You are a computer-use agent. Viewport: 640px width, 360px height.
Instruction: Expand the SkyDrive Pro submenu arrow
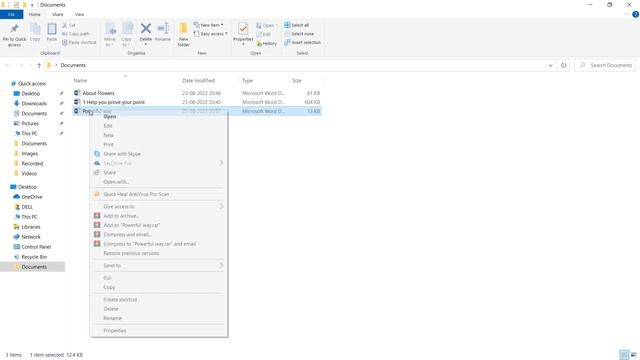click(221, 163)
